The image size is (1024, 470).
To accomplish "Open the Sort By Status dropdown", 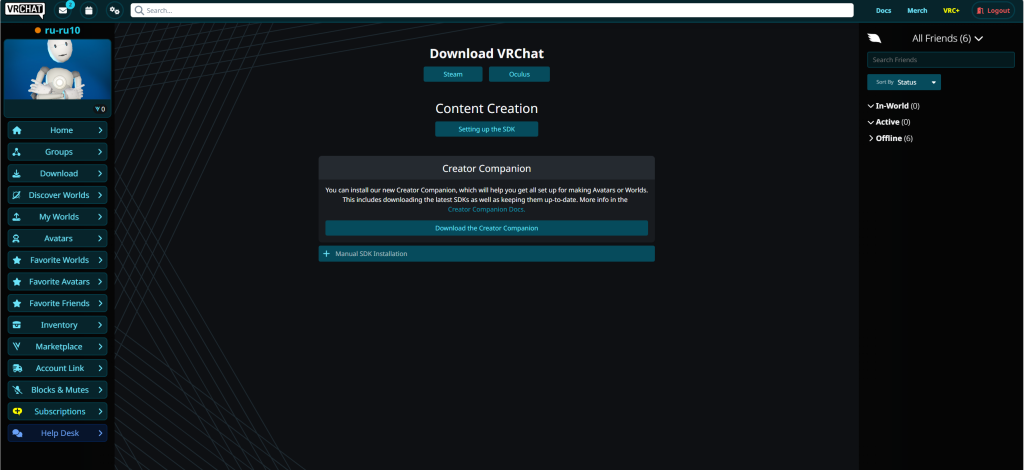I will [904, 82].
